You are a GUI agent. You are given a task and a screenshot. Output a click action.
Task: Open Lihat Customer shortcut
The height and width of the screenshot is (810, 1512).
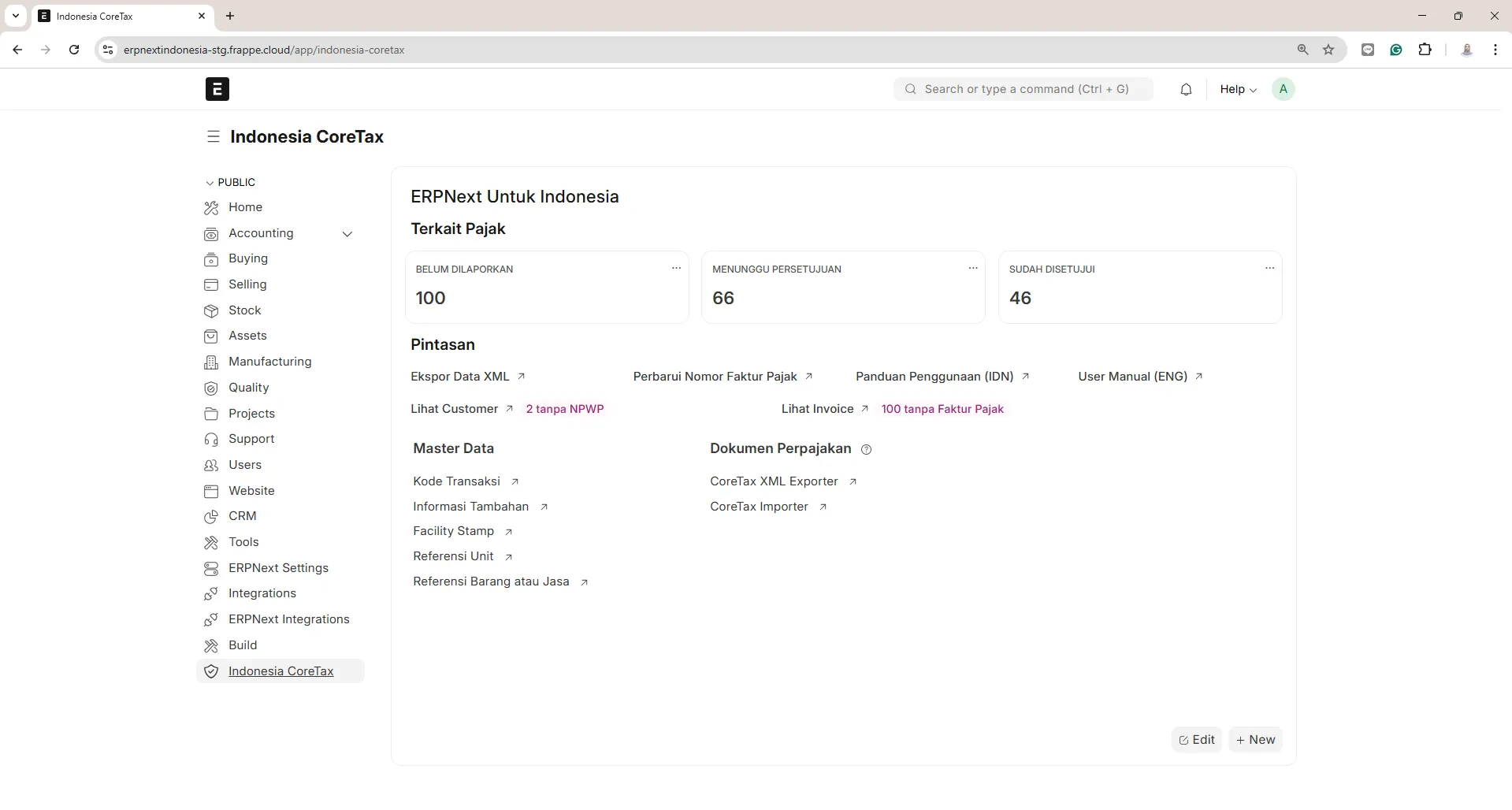pyautogui.click(x=463, y=409)
